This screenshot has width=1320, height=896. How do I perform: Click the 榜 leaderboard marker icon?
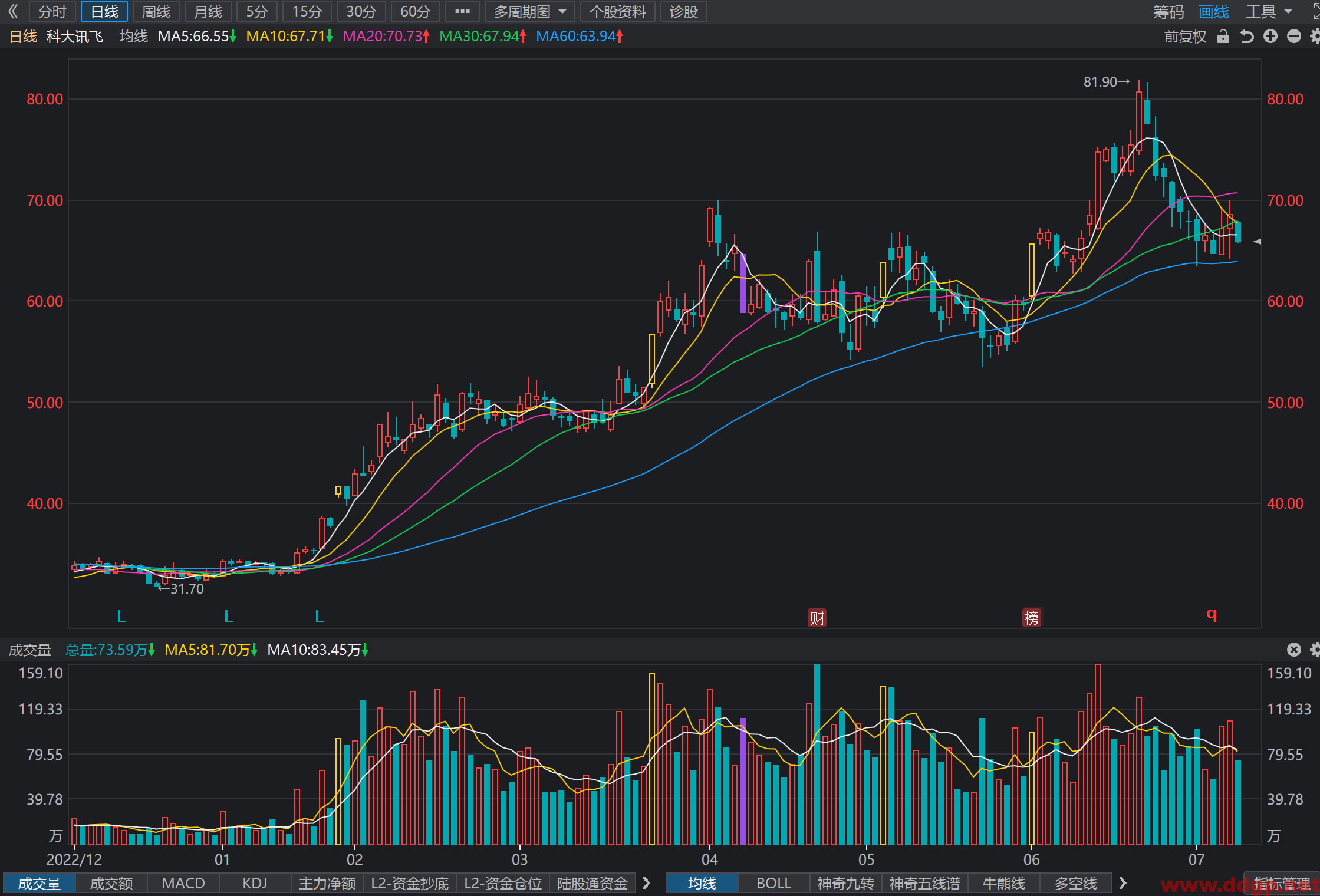point(1032,618)
